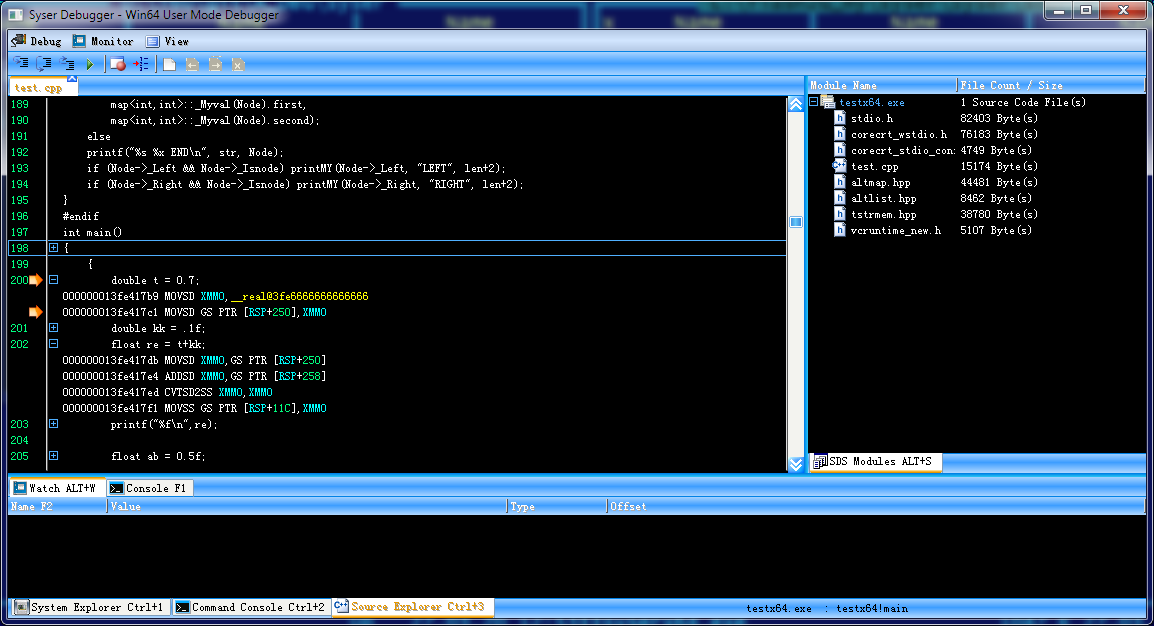
Task: Click source scrollbar page-down double arrow
Action: pyautogui.click(x=796, y=464)
